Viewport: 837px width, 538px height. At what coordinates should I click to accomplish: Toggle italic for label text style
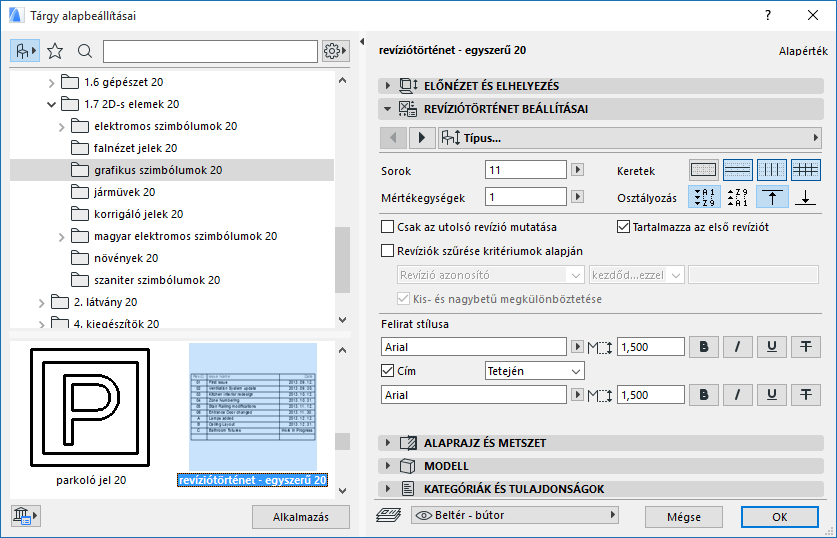[738, 347]
